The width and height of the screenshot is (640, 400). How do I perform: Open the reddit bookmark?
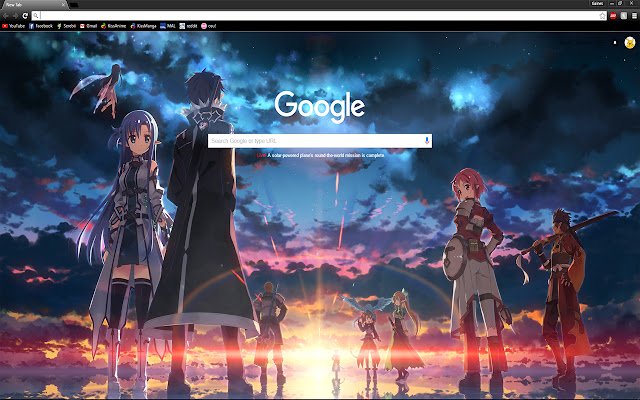189,26
